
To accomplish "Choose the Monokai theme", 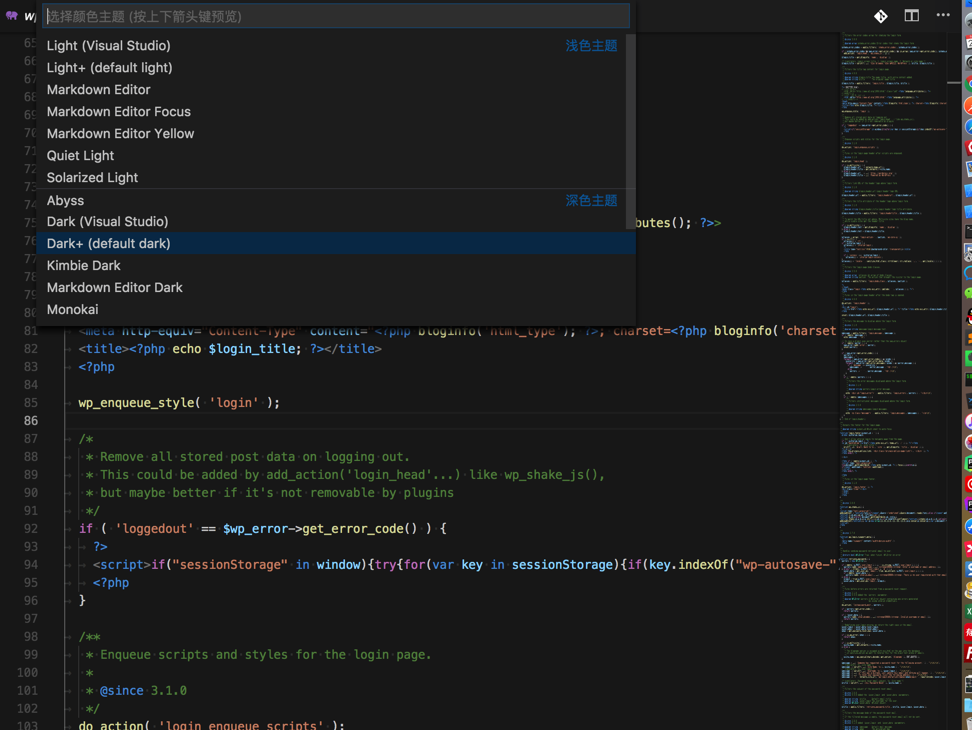I will (336, 310).
